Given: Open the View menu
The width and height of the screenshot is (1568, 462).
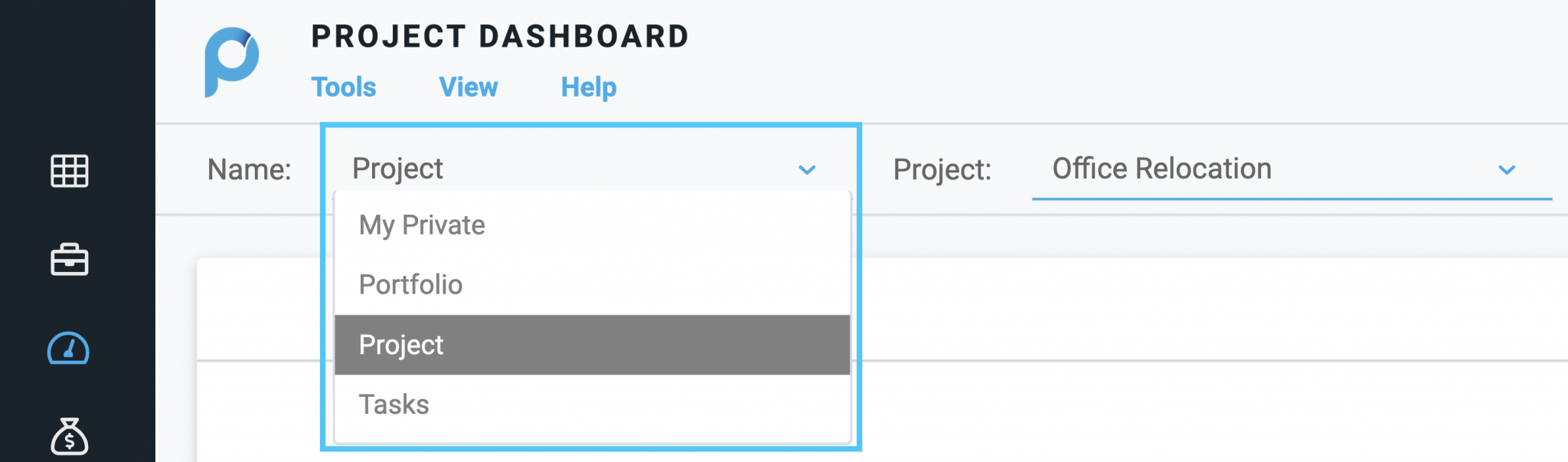Looking at the screenshot, I should tap(469, 87).
